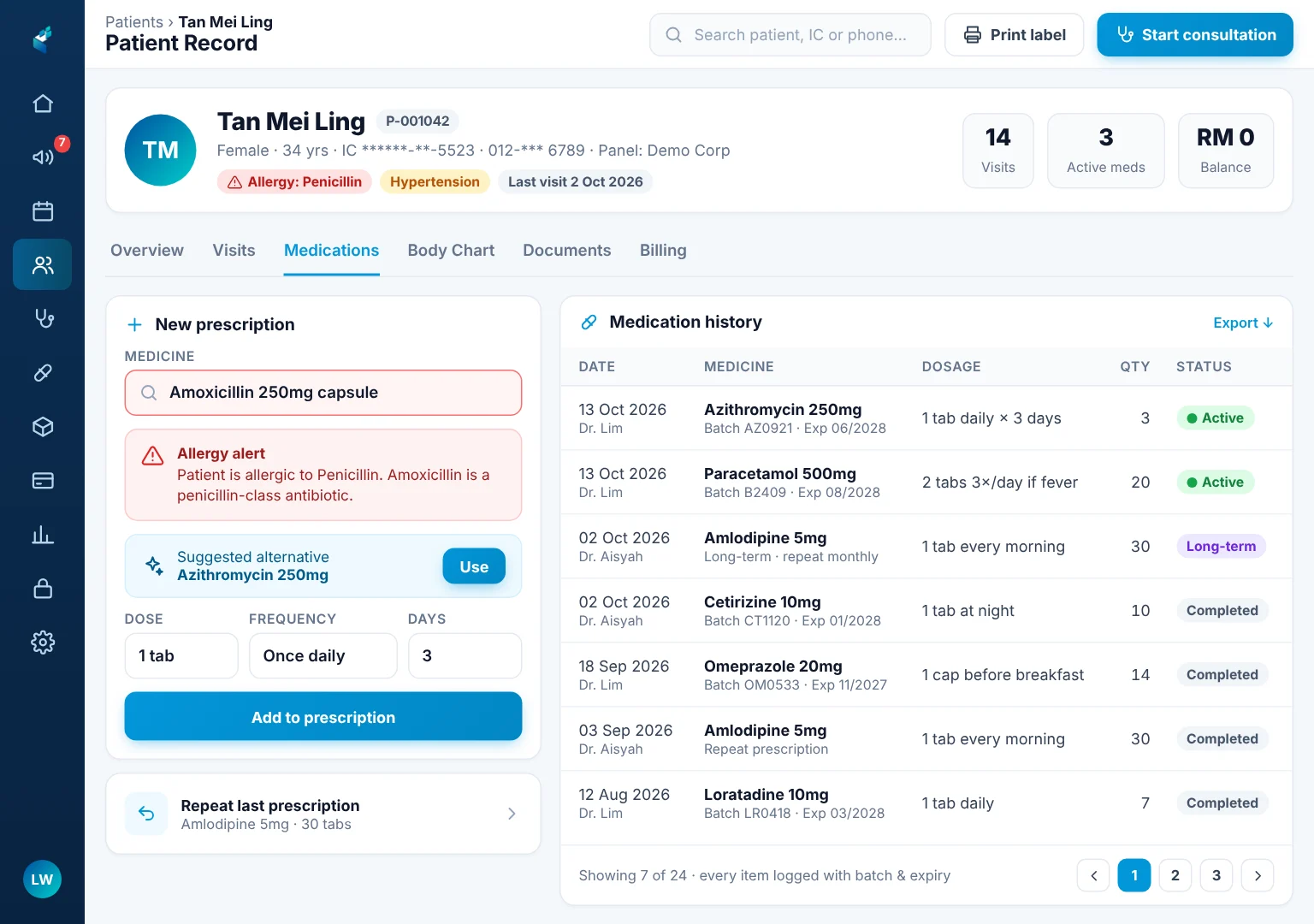Focus the patient search field
Image resolution: width=1314 pixels, height=924 pixels.
pyautogui.click(x=790, y=35)
